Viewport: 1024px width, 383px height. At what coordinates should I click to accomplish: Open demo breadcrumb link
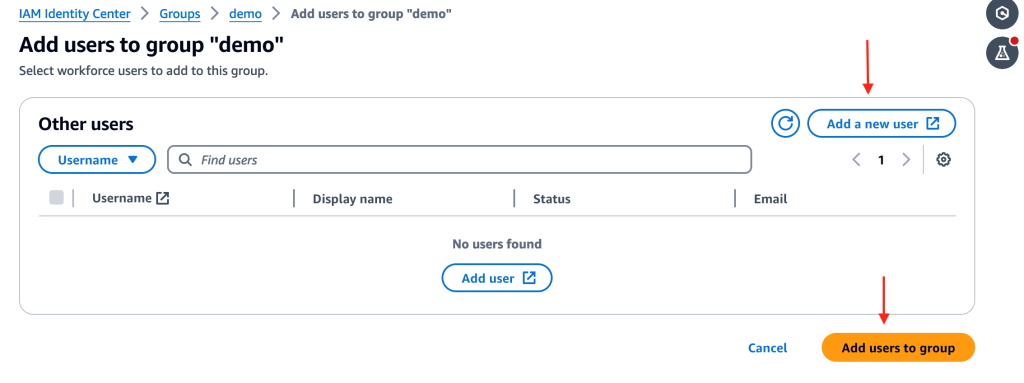tap(246, 13)
